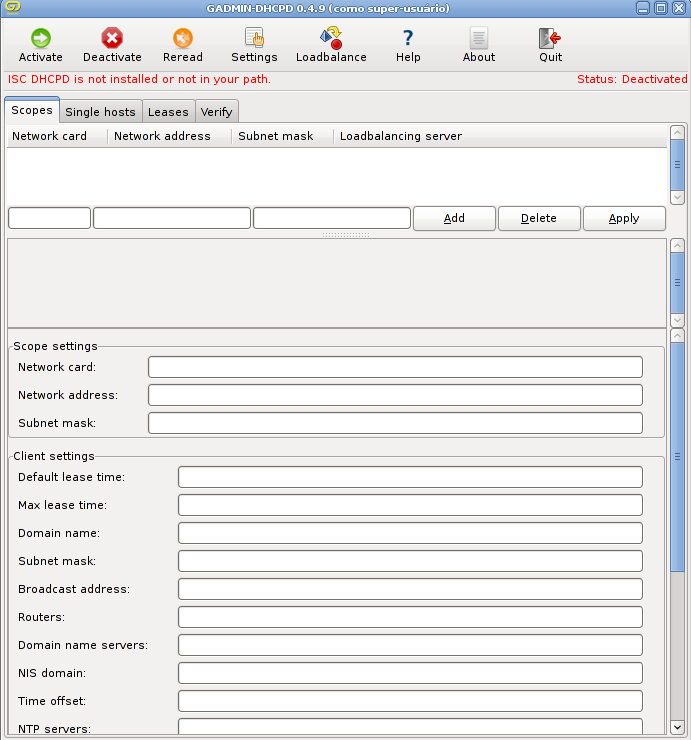This screenshot has height=740, width=691.
Task: Click settings pane scrollbar down arrow
Action: tap(677, 727)
